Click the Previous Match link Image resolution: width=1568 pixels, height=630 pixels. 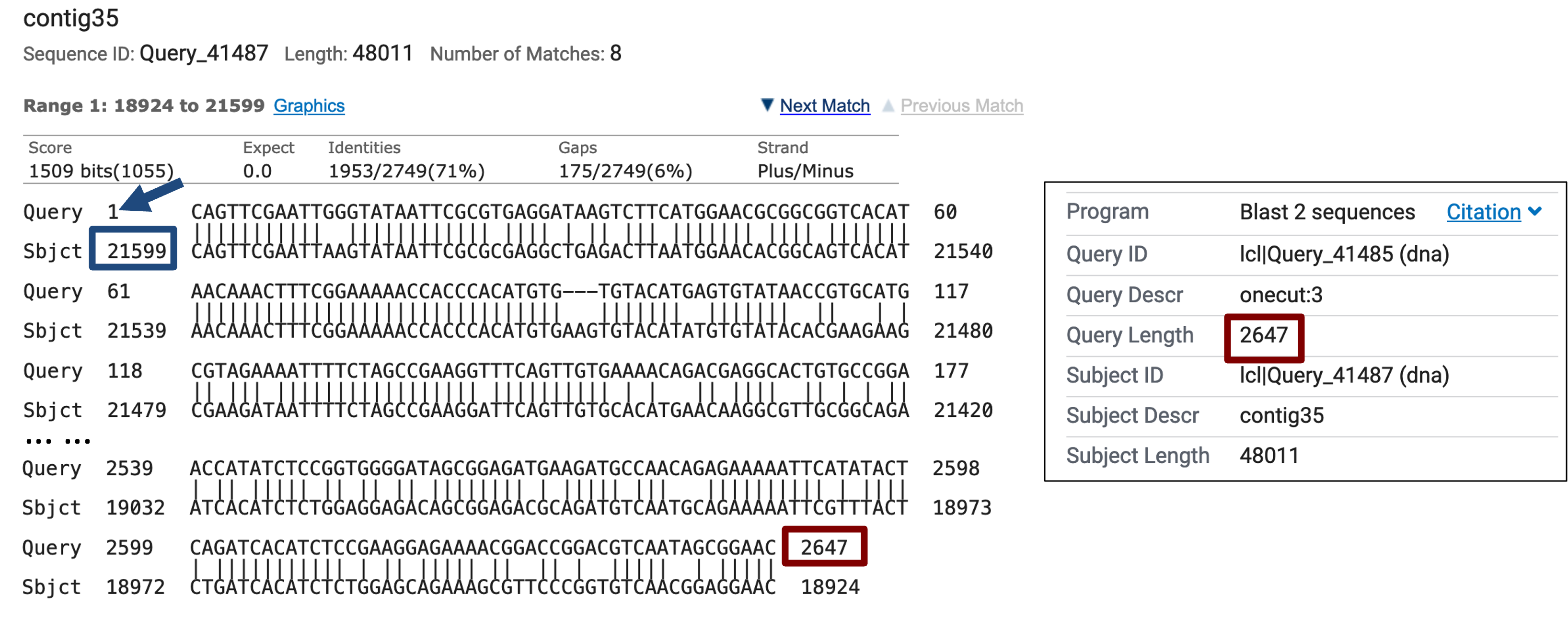pyautogui.click(x=961, y=105)
